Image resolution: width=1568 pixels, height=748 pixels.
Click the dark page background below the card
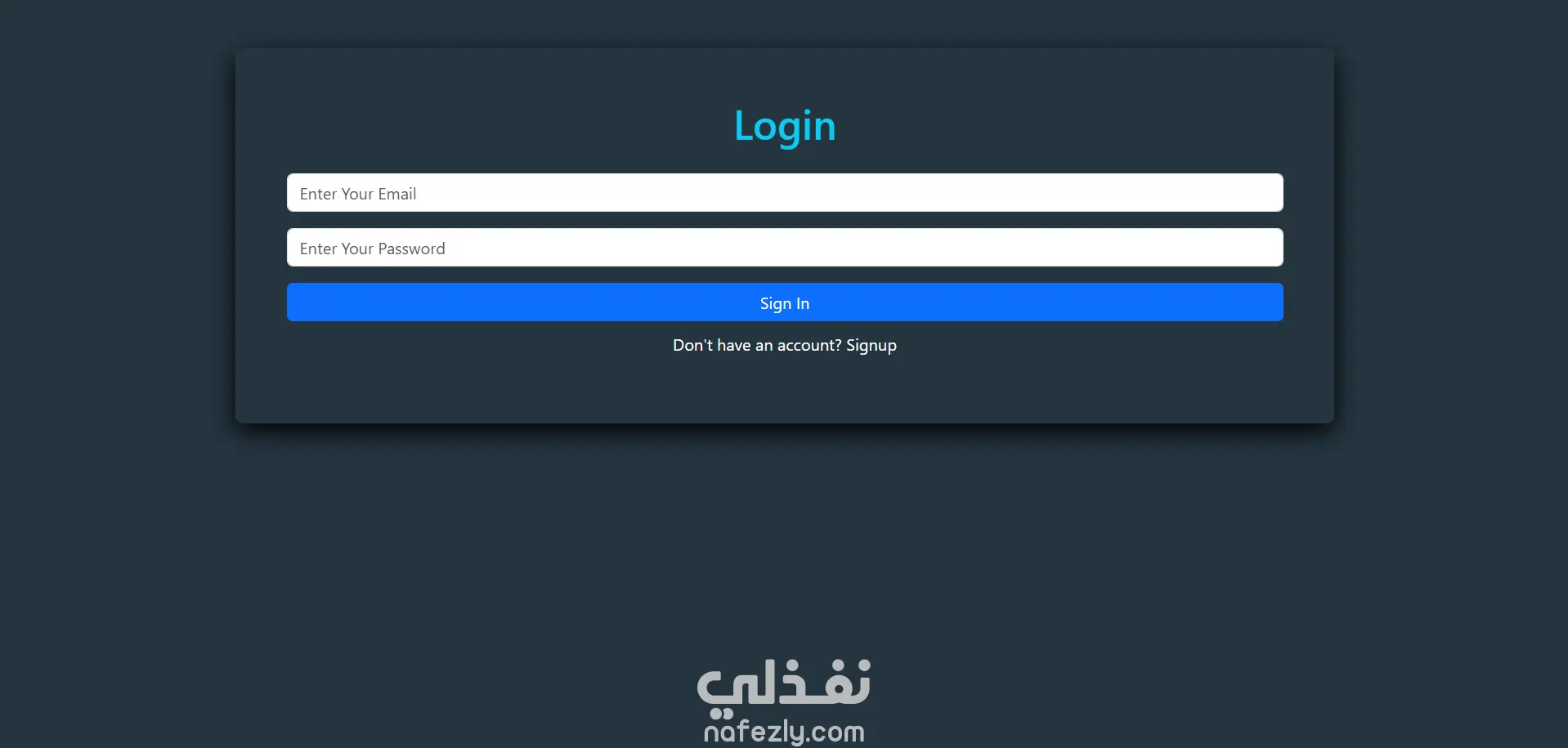pos(785,540)
